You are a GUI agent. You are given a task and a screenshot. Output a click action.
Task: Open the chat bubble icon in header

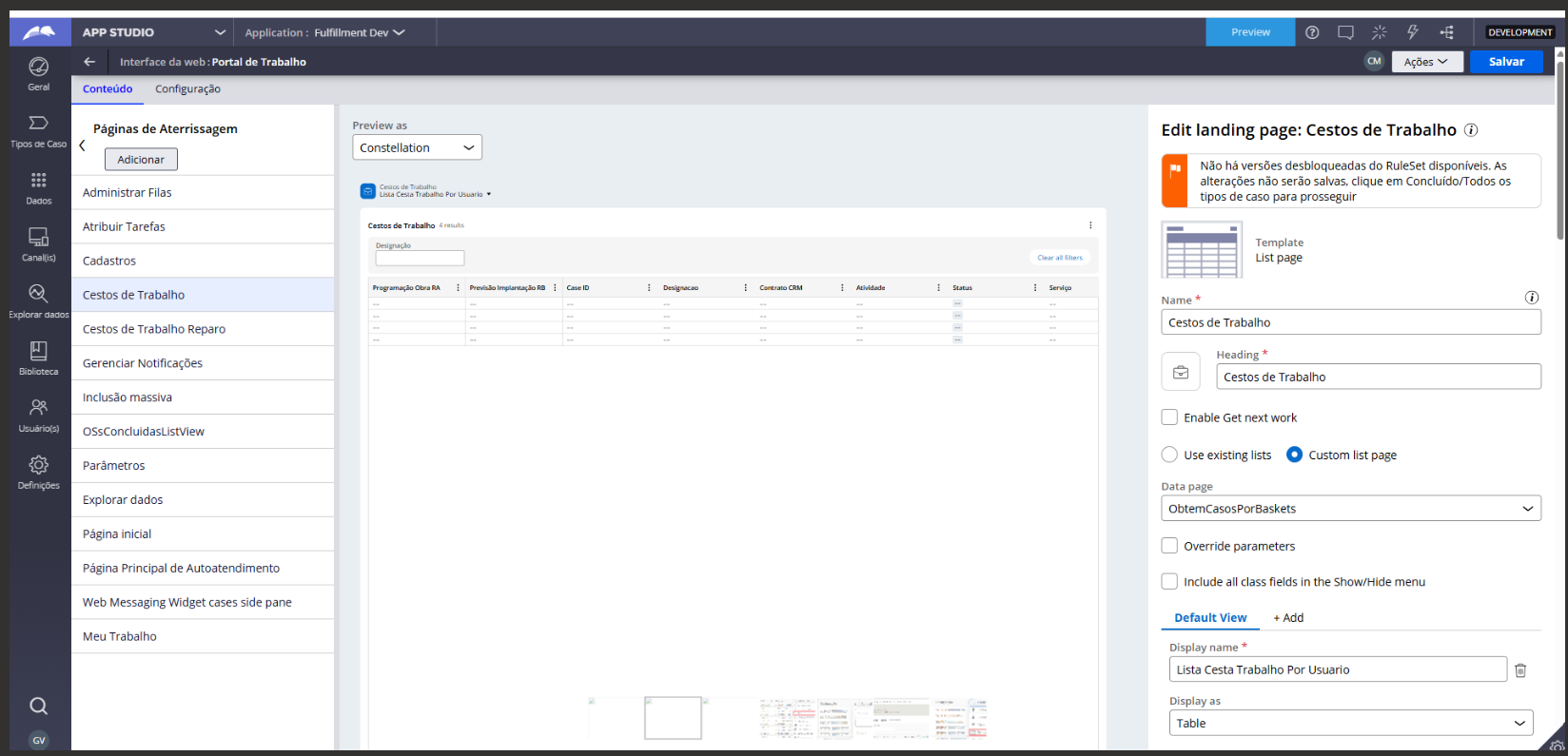pyautogui.click(x=1345, y=32)
